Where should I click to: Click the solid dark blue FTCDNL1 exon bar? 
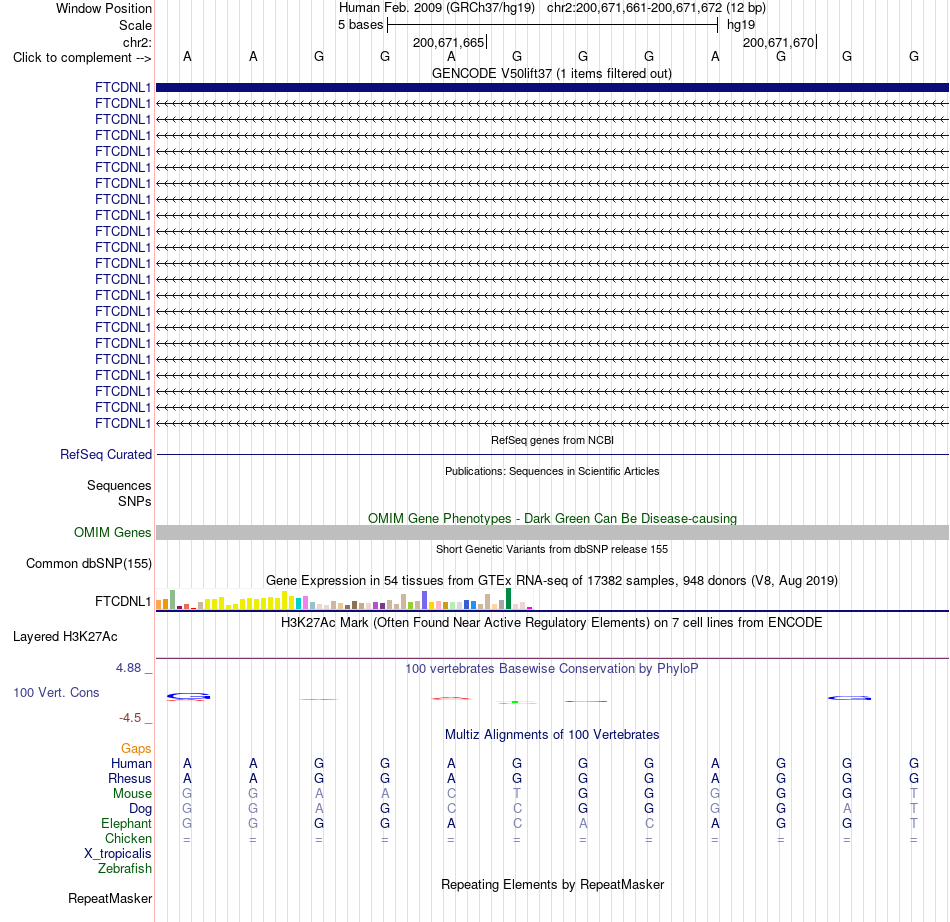552,87
